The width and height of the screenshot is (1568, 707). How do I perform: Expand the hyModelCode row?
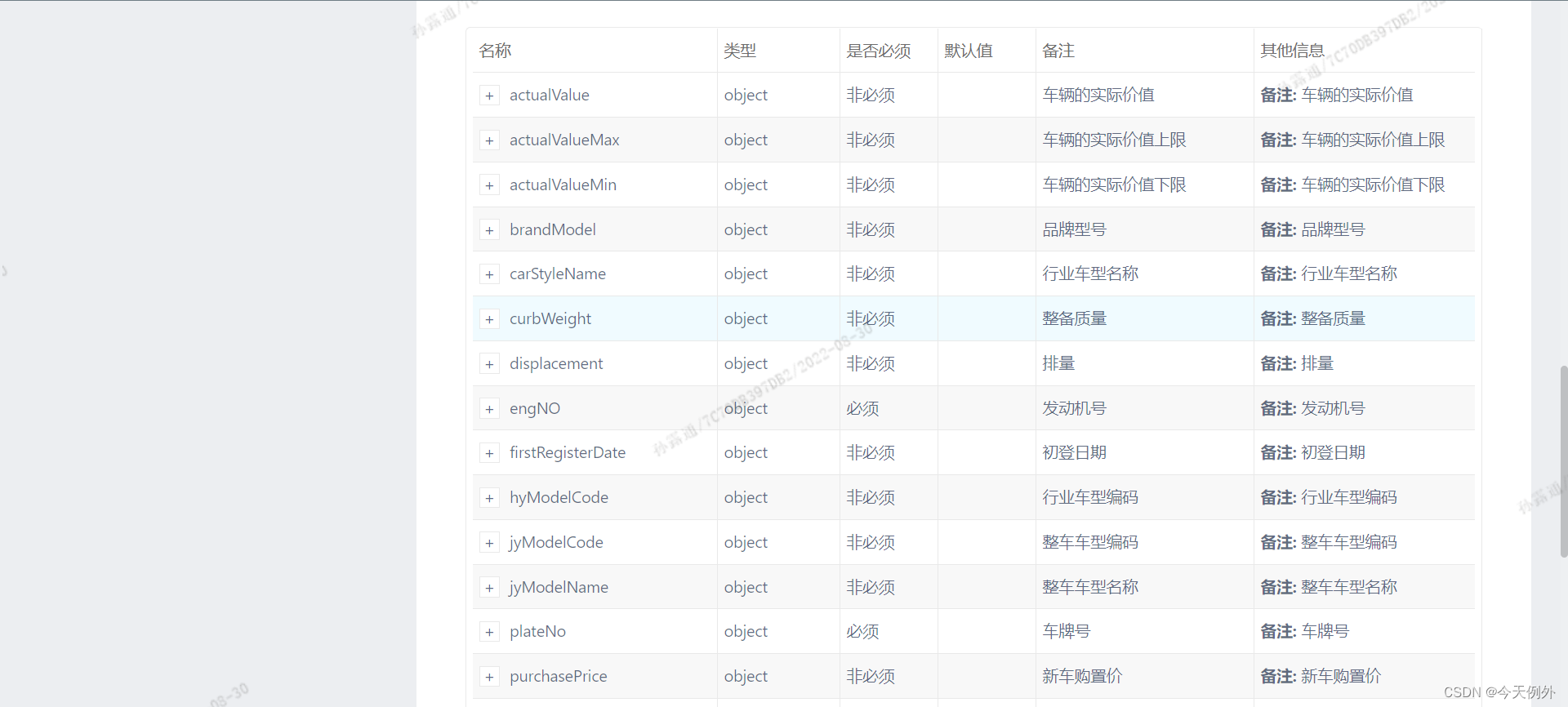(489, 498)
